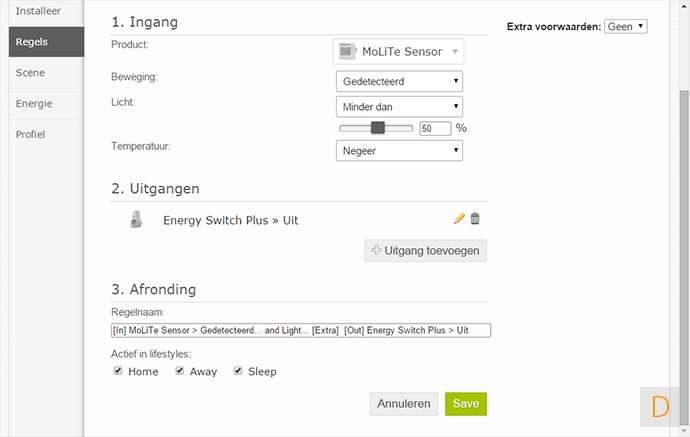The image size is (690, 437).
Task: Click the orange D badge icon
Action: 660,406
